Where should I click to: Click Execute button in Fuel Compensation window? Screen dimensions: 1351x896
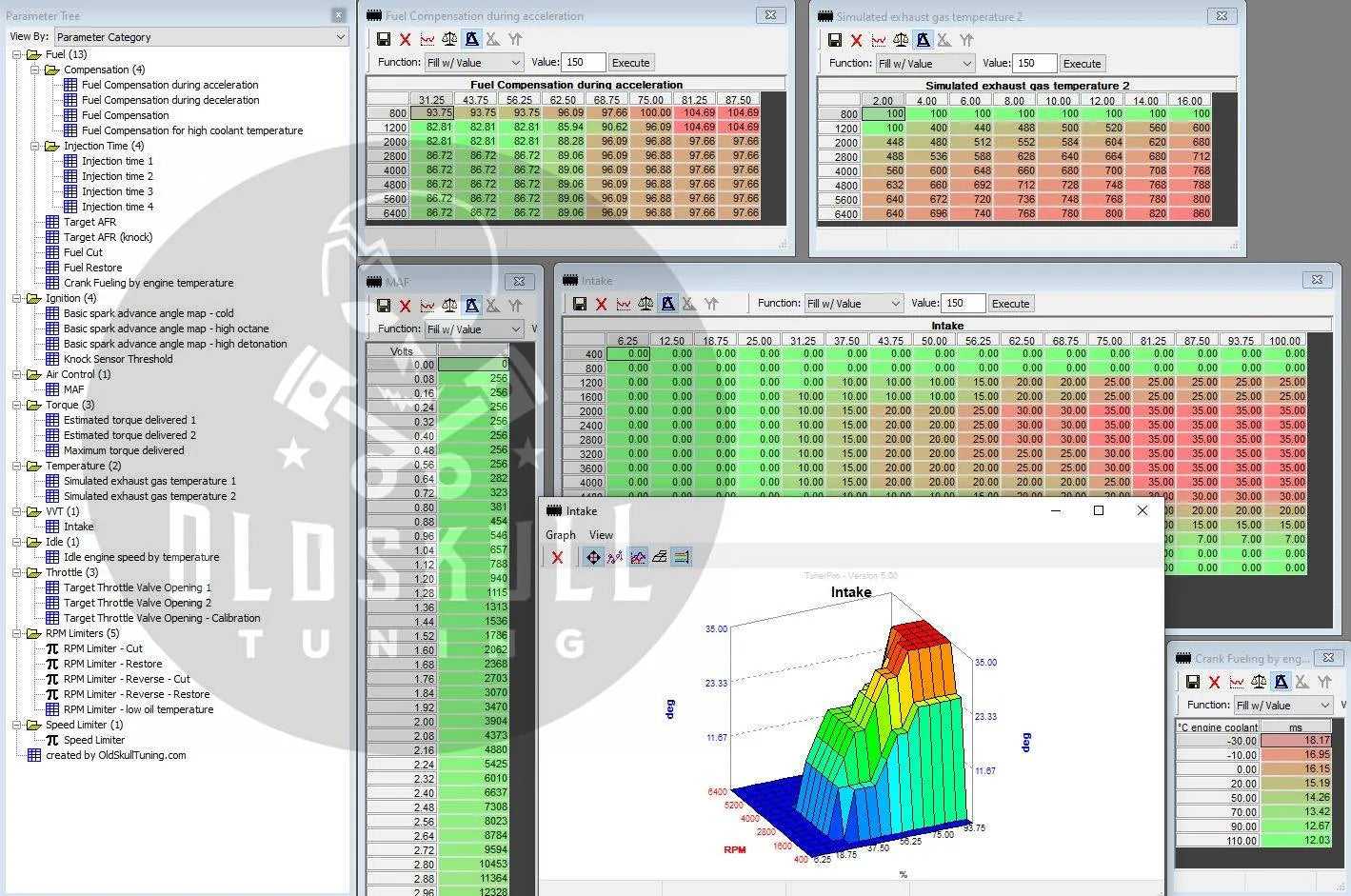click(630, 63)
